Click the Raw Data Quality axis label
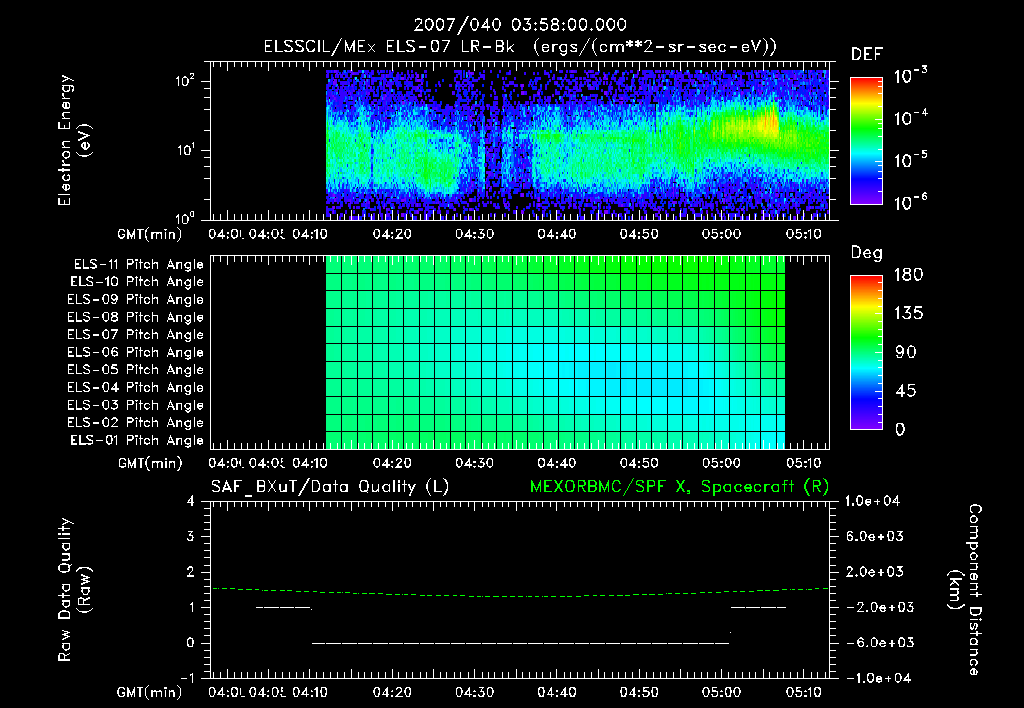1024x708 pixels. tap(74, 590)
